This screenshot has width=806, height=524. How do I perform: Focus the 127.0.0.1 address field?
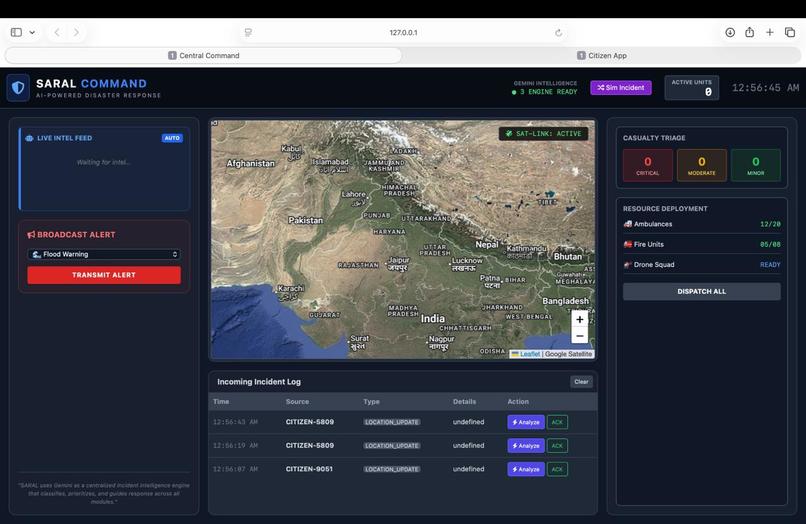(404, 32)
